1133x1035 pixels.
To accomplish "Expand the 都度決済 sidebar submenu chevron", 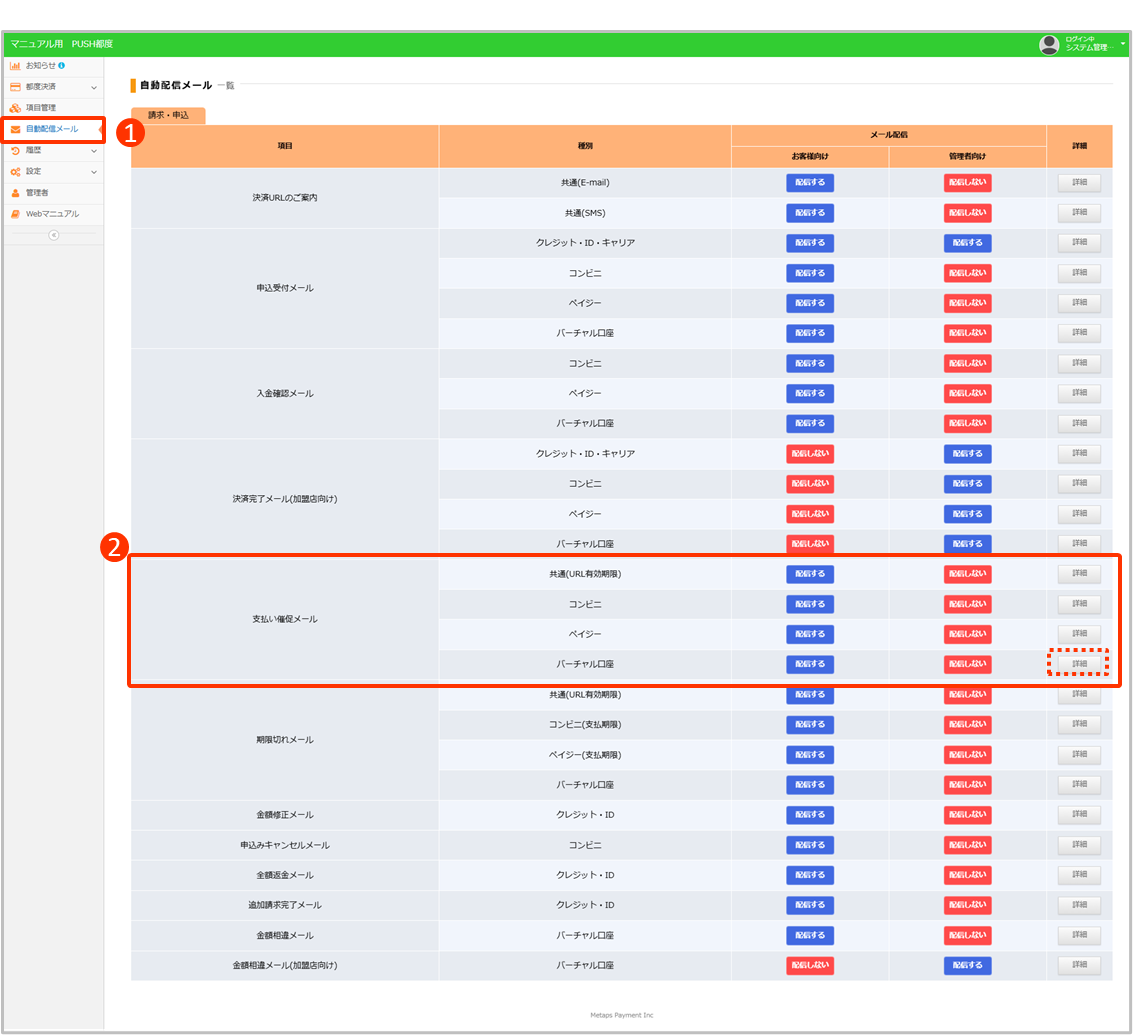I will coord(94,88).
